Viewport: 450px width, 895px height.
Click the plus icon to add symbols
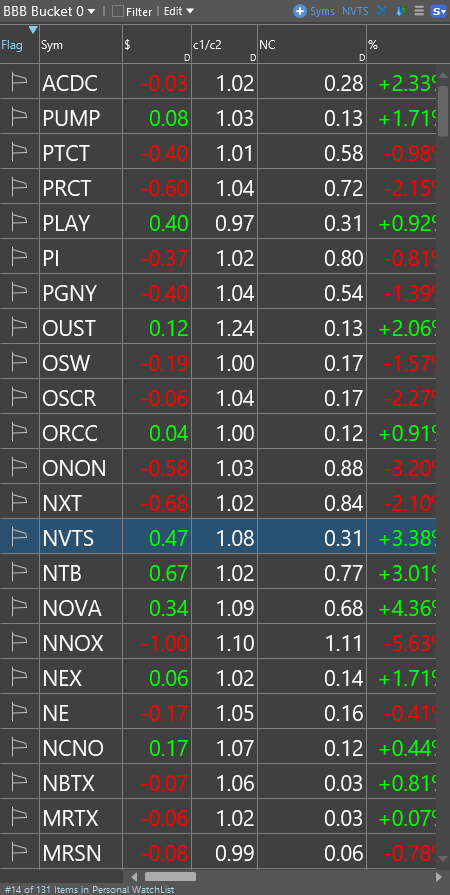(300, 11)
